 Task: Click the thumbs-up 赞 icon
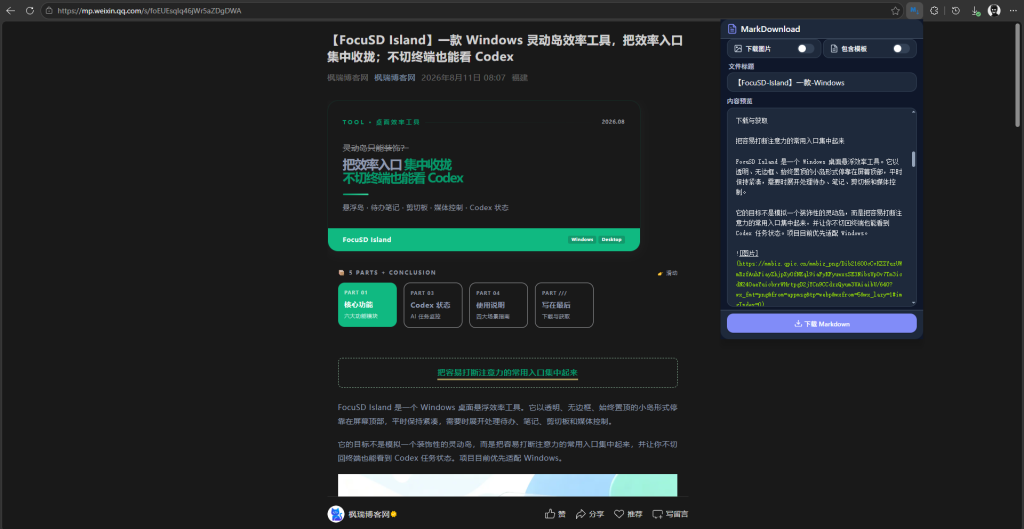[x=550, y=514]
